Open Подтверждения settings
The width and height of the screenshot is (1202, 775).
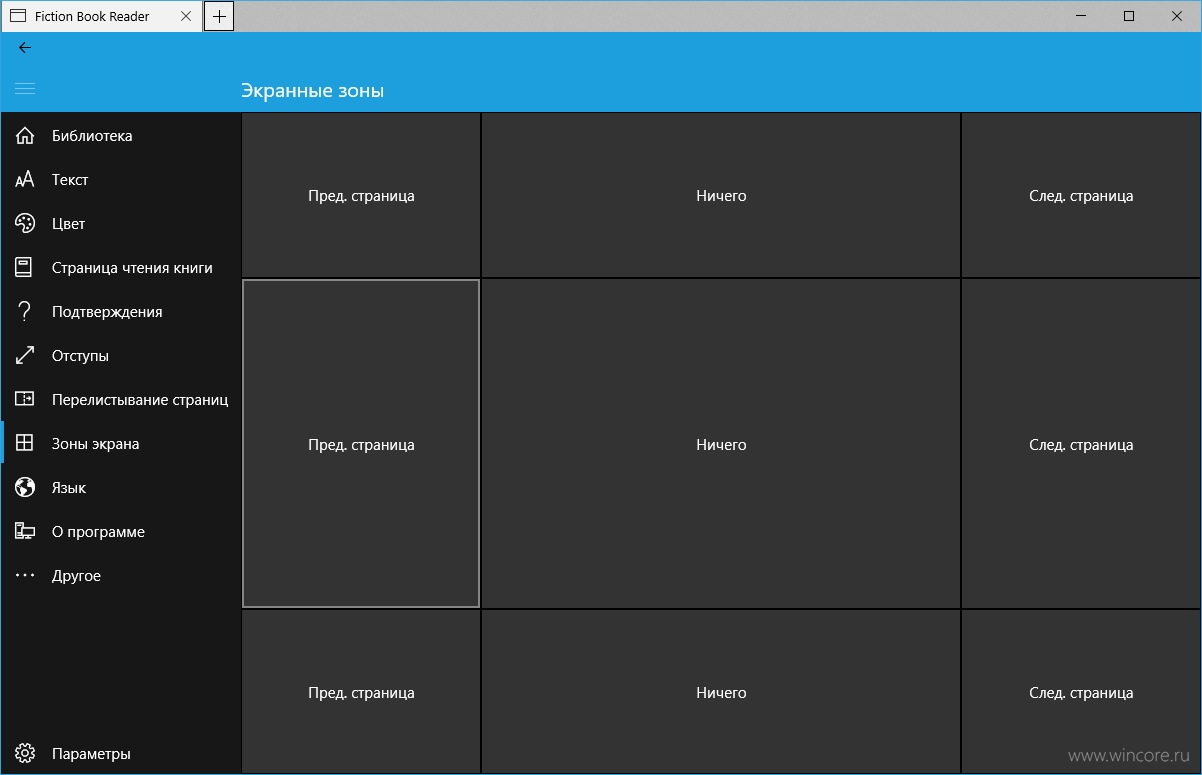121,312
